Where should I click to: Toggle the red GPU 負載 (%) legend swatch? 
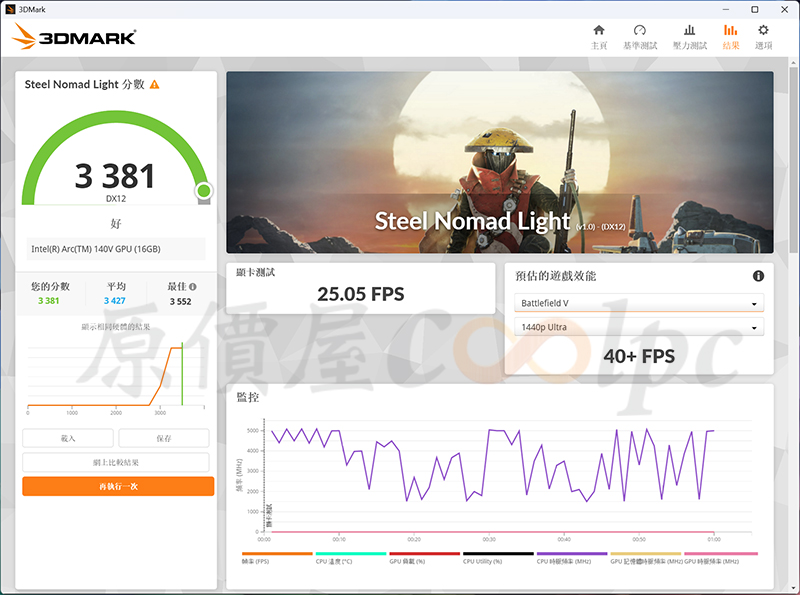tap(424, 554)
